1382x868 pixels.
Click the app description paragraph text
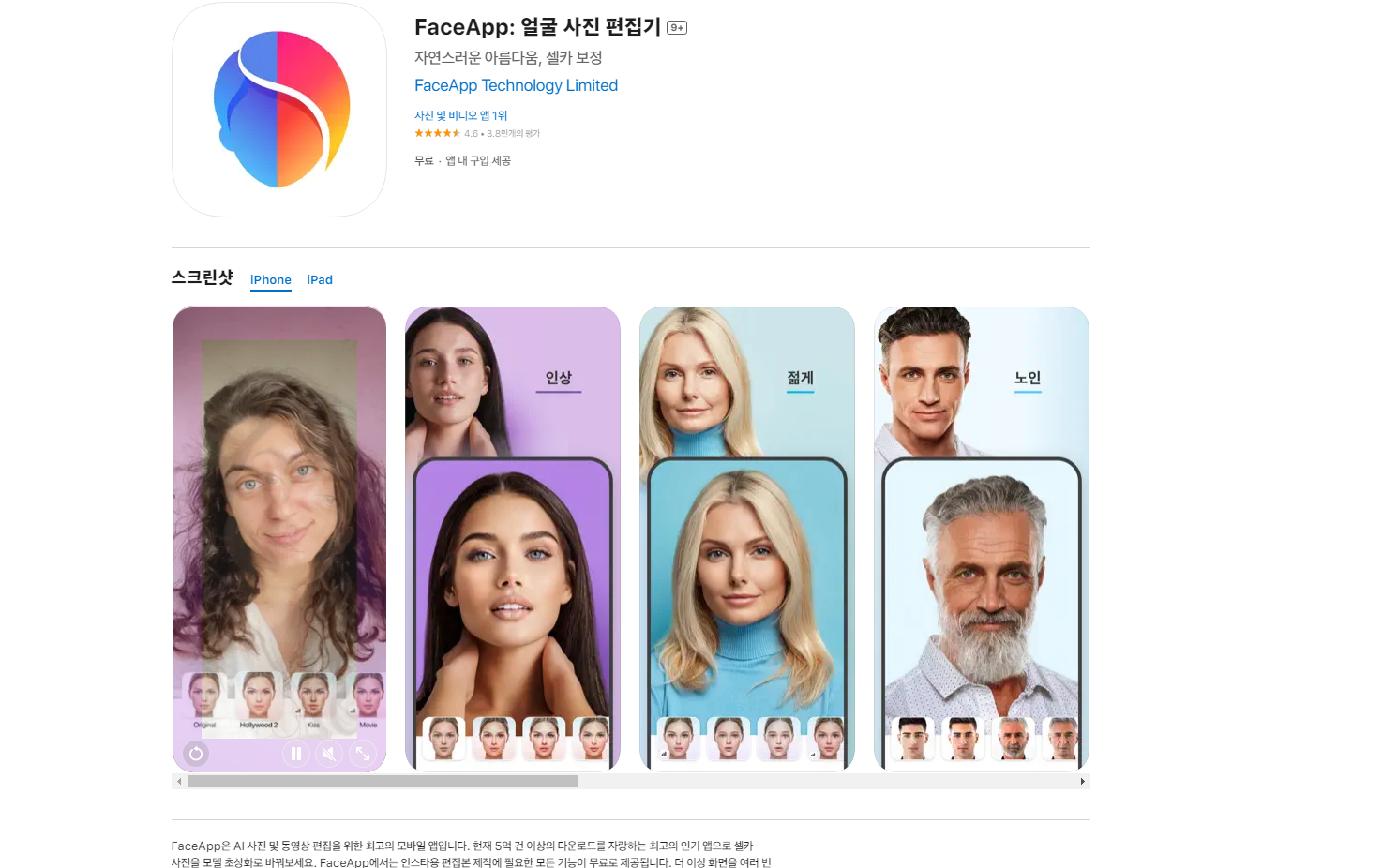click(x=471, y=854)
